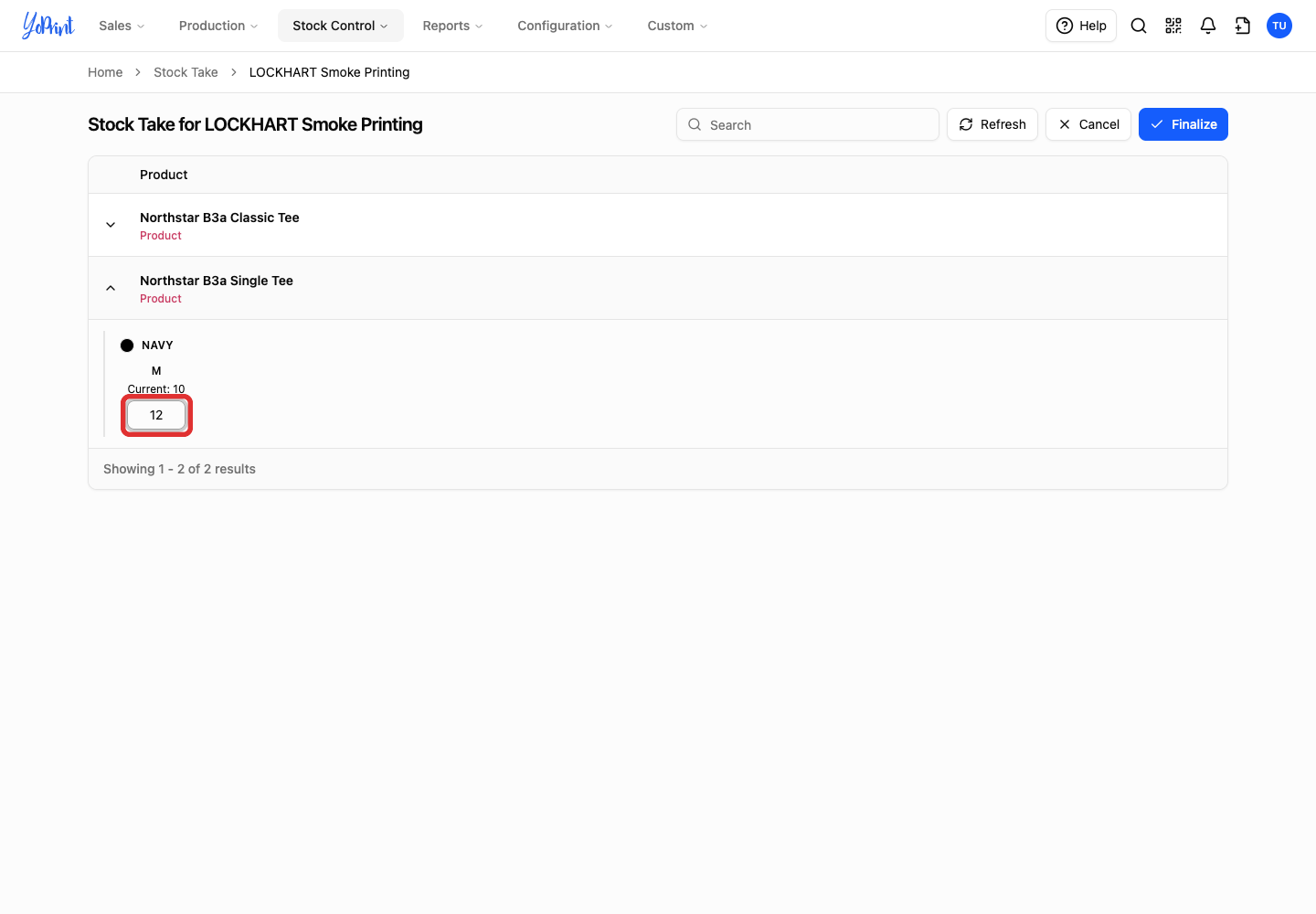Viewport: 1316px width, 914px height.
Task: Expand the Northstar B3a Classic Tee row
Action: 111,225
